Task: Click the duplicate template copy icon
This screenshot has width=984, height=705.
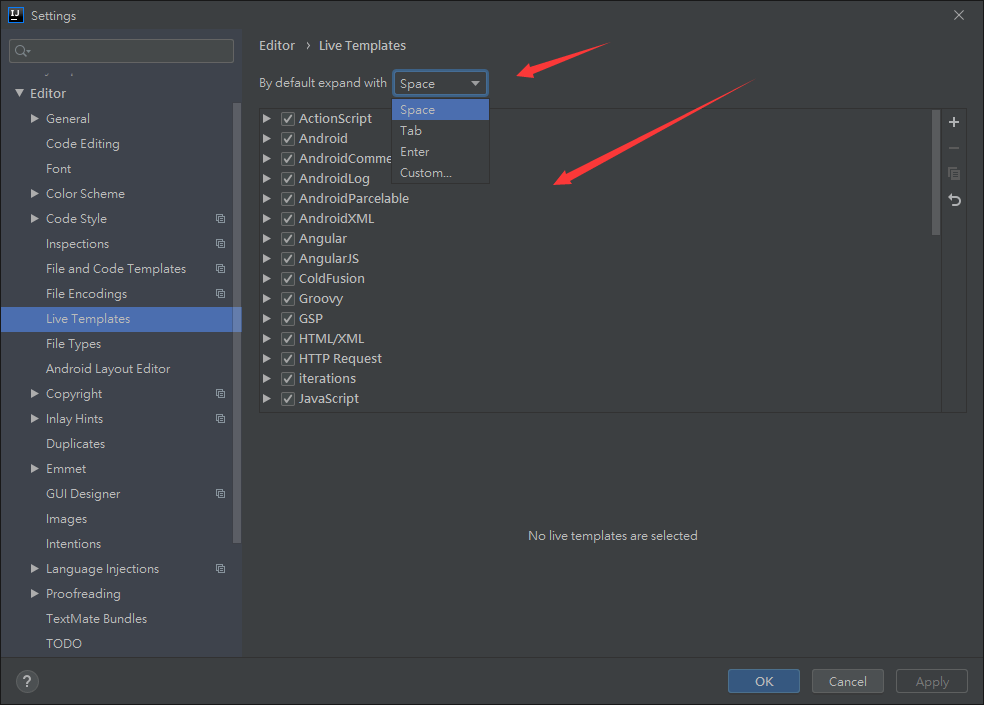Action: 954,174
